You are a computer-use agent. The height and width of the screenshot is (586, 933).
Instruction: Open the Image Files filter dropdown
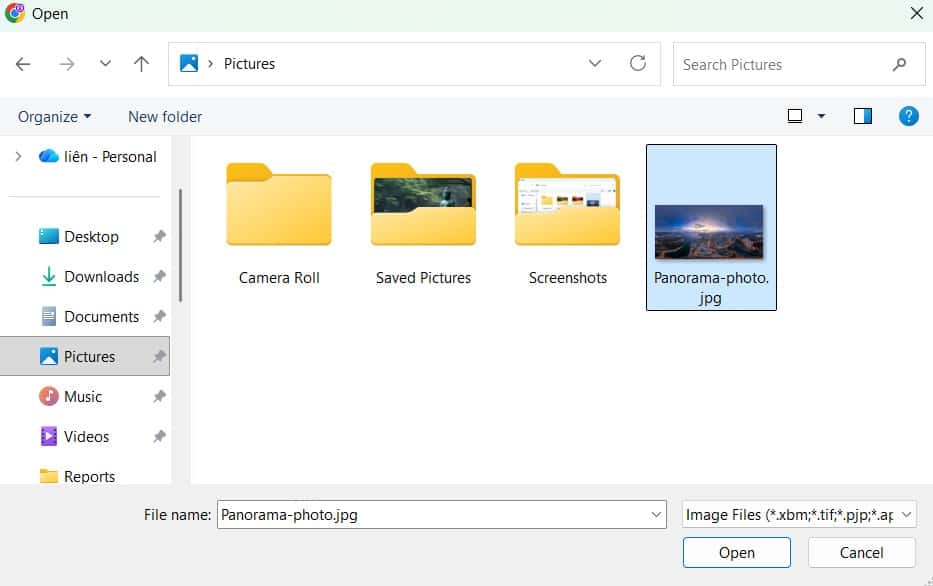796,514
